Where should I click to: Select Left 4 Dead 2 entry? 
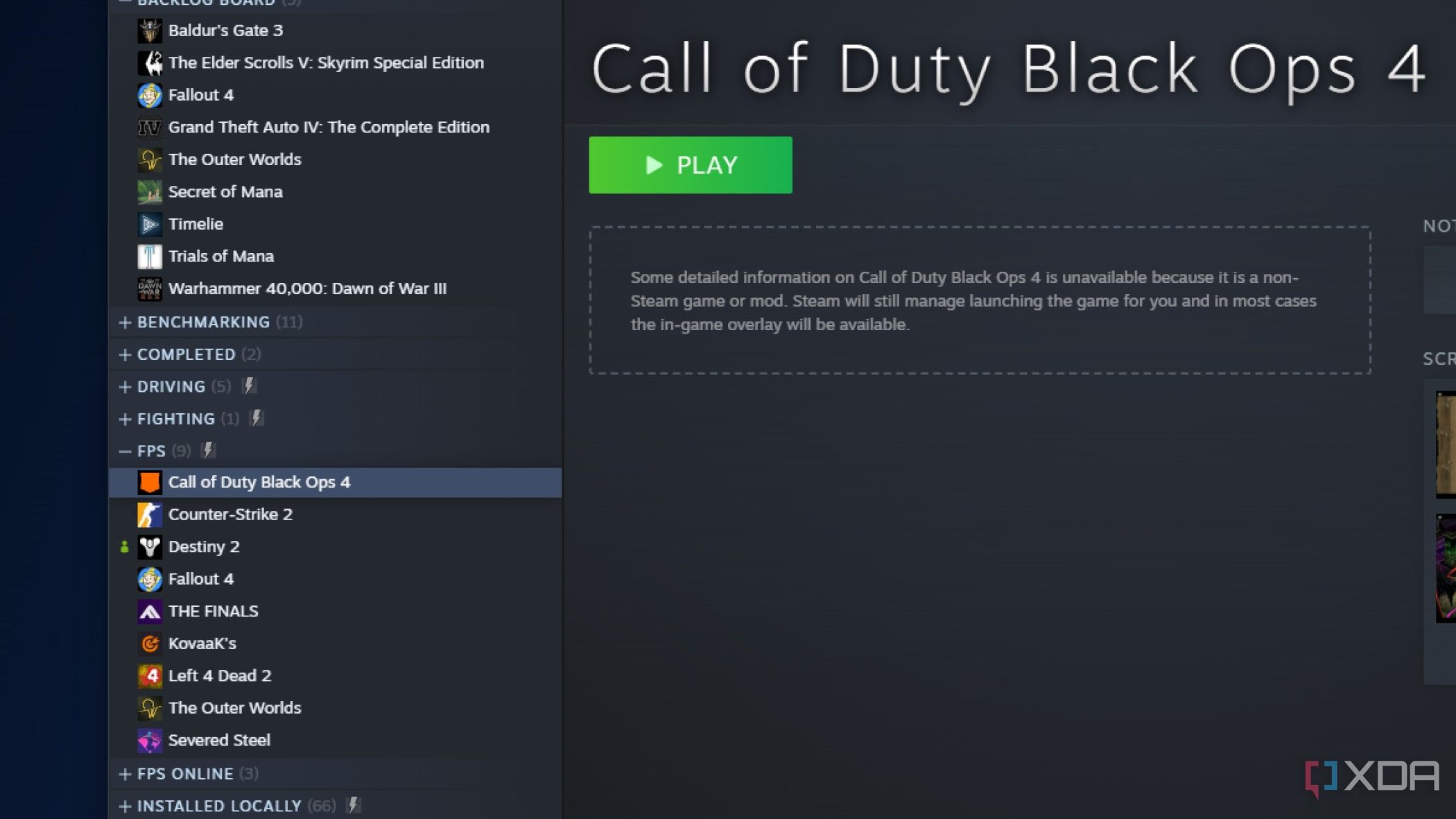[x=335, y=676]
